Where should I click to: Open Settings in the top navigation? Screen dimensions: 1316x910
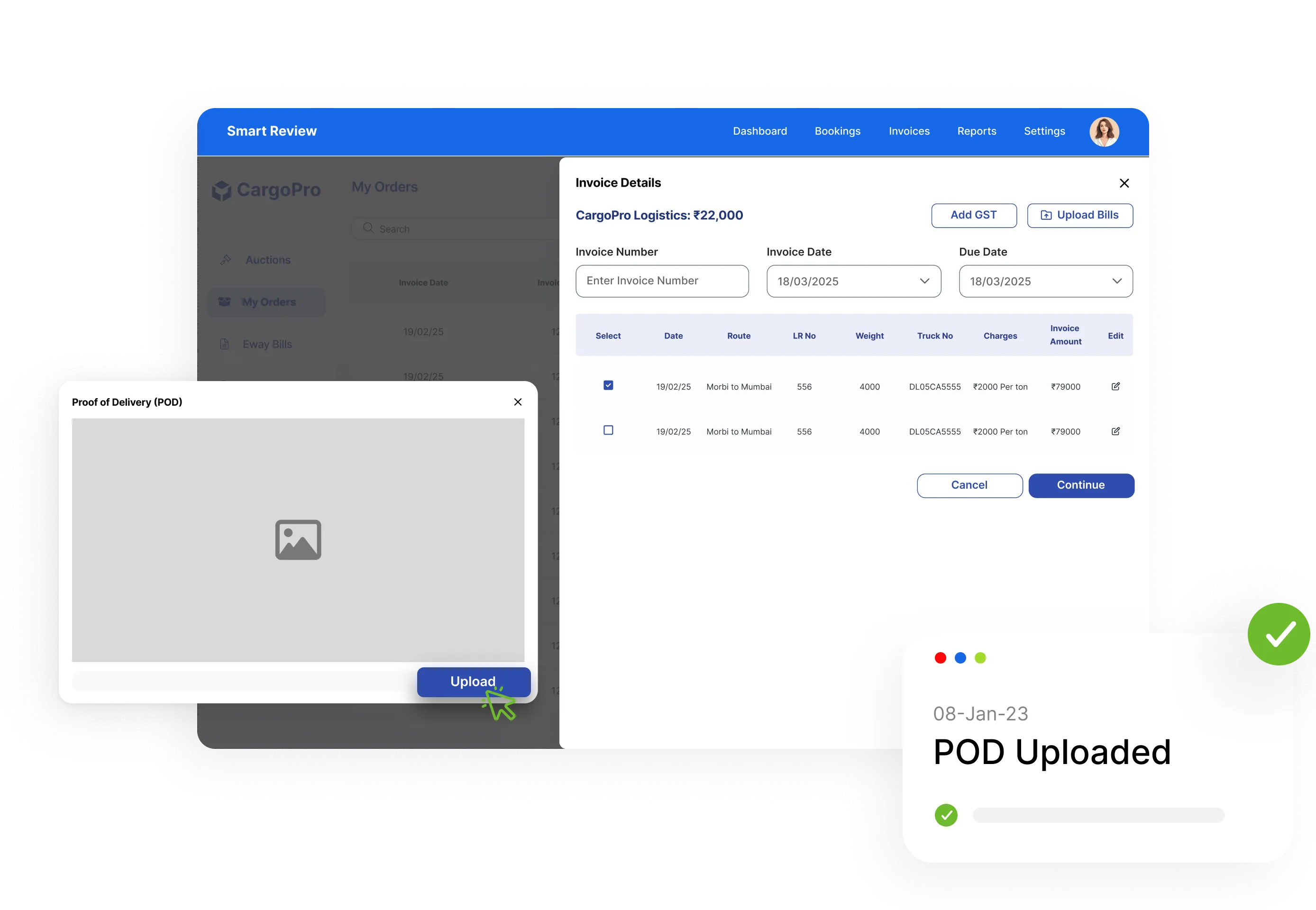pos(1044,131)
